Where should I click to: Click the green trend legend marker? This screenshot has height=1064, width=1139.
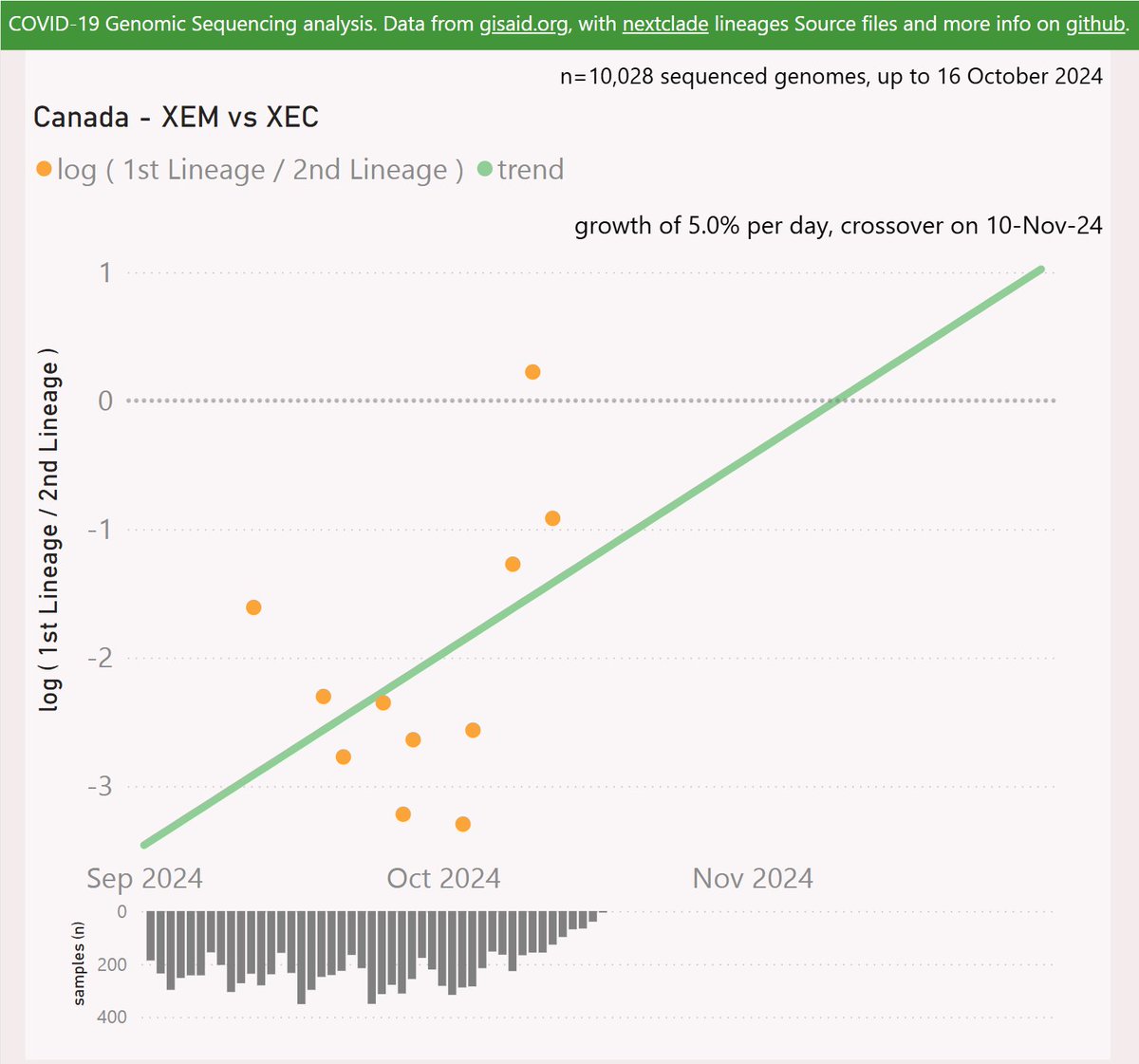tap(484, 170)
